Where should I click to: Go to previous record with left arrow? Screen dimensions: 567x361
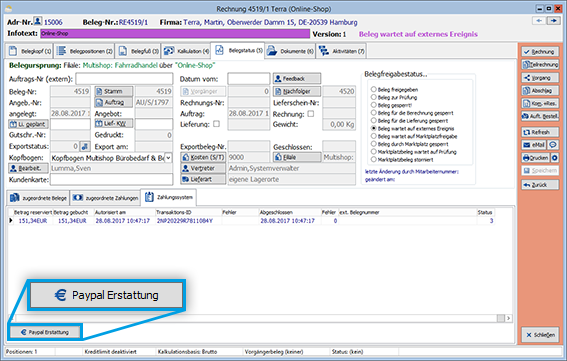539,21
